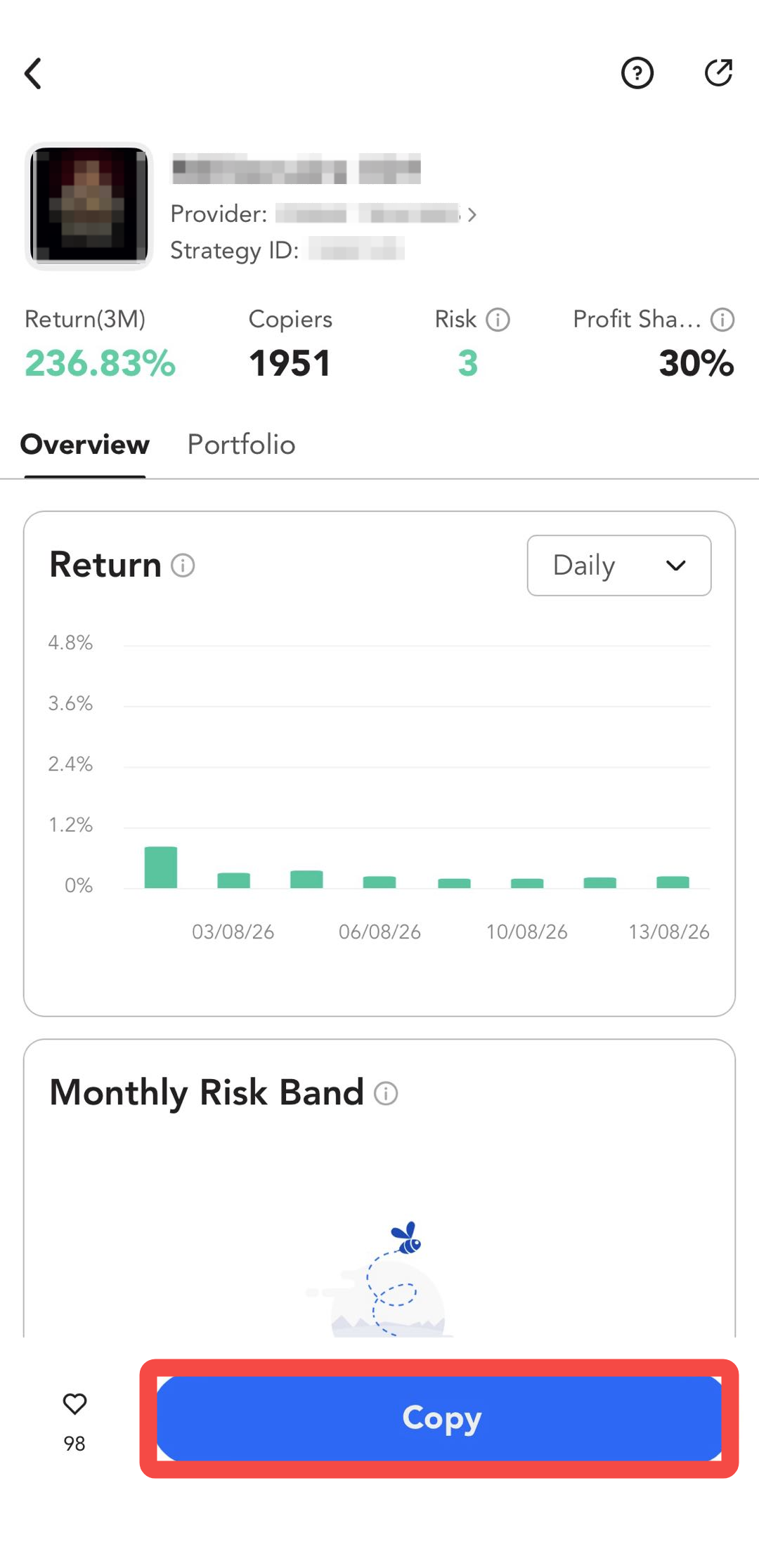Image resolution: width=759 pixels, height=1568 pixels.
Task: Tap the 1951 copiers count
Action: [290, 363]
